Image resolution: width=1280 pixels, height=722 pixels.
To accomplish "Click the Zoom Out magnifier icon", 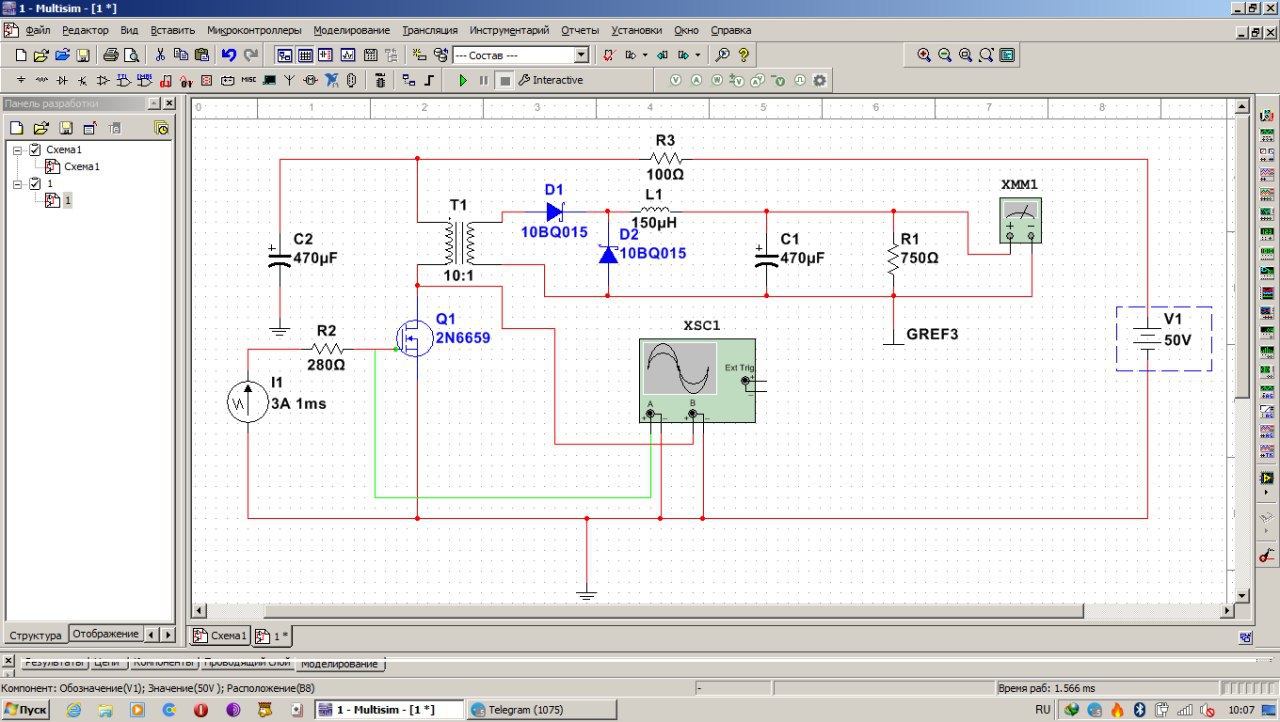I will 945,55.
